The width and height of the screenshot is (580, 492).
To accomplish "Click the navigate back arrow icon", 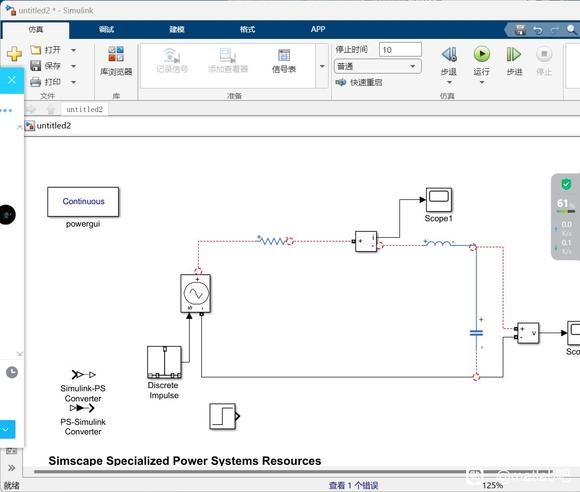I will 31,109.
